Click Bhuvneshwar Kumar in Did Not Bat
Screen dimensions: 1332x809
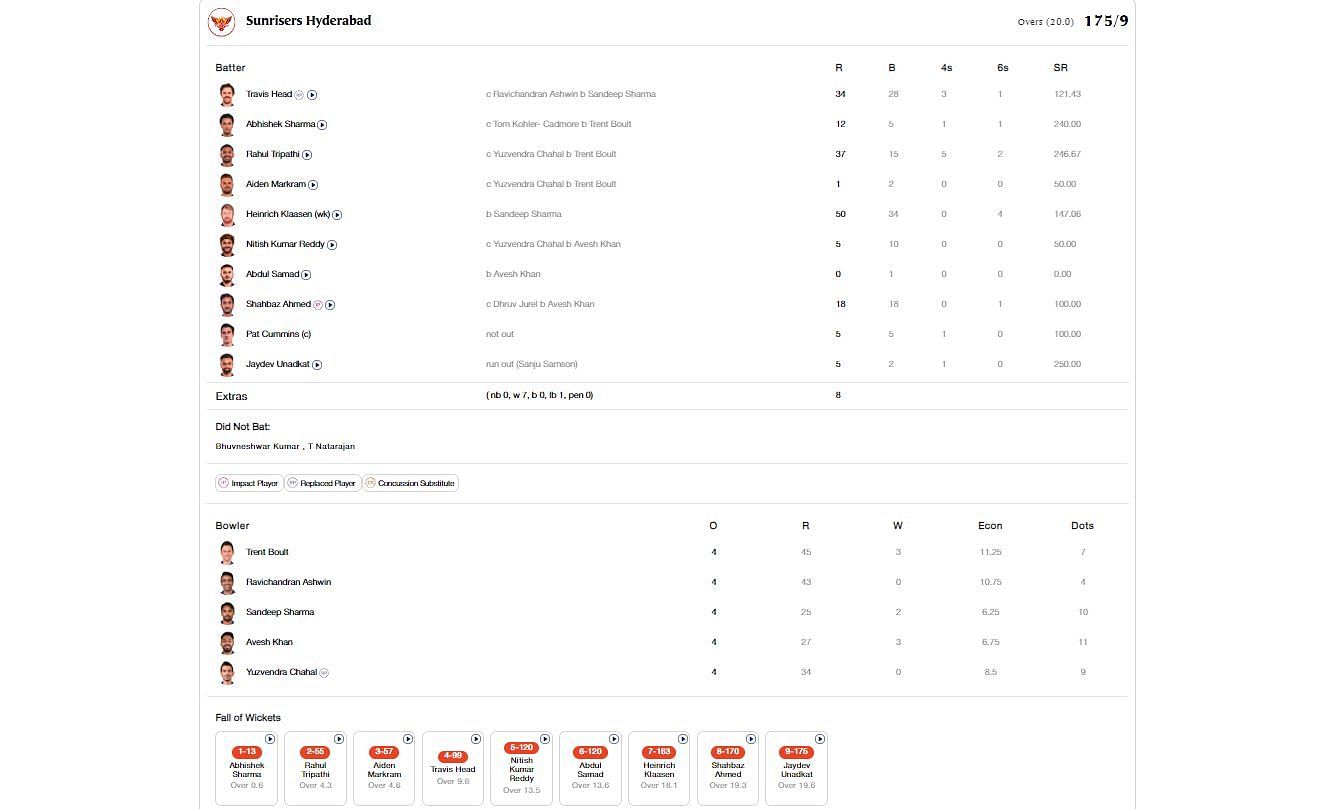(x=257, y=447)
